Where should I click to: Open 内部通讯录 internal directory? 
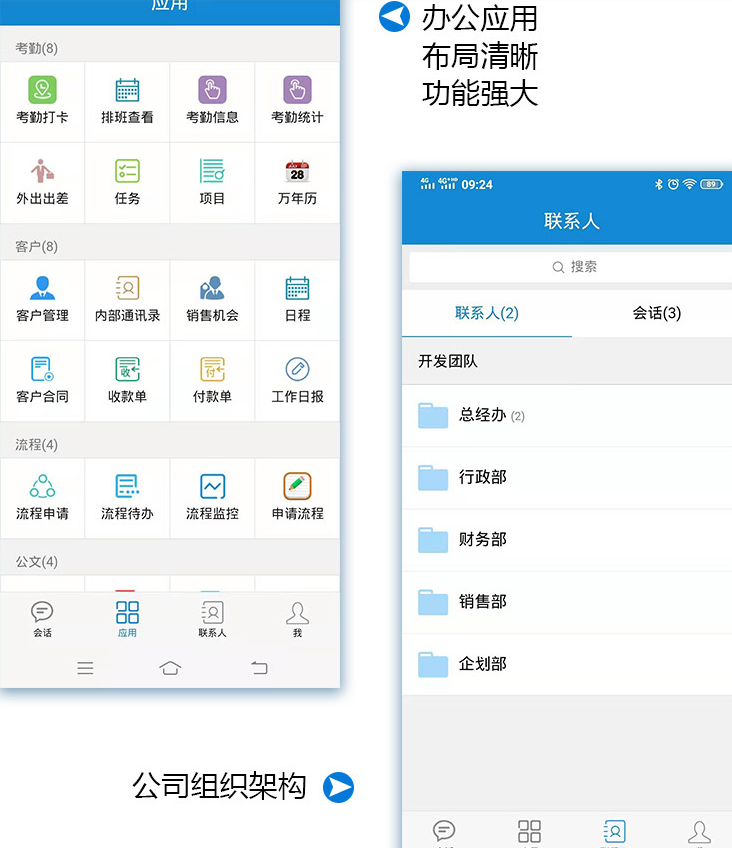pos(127,300)
